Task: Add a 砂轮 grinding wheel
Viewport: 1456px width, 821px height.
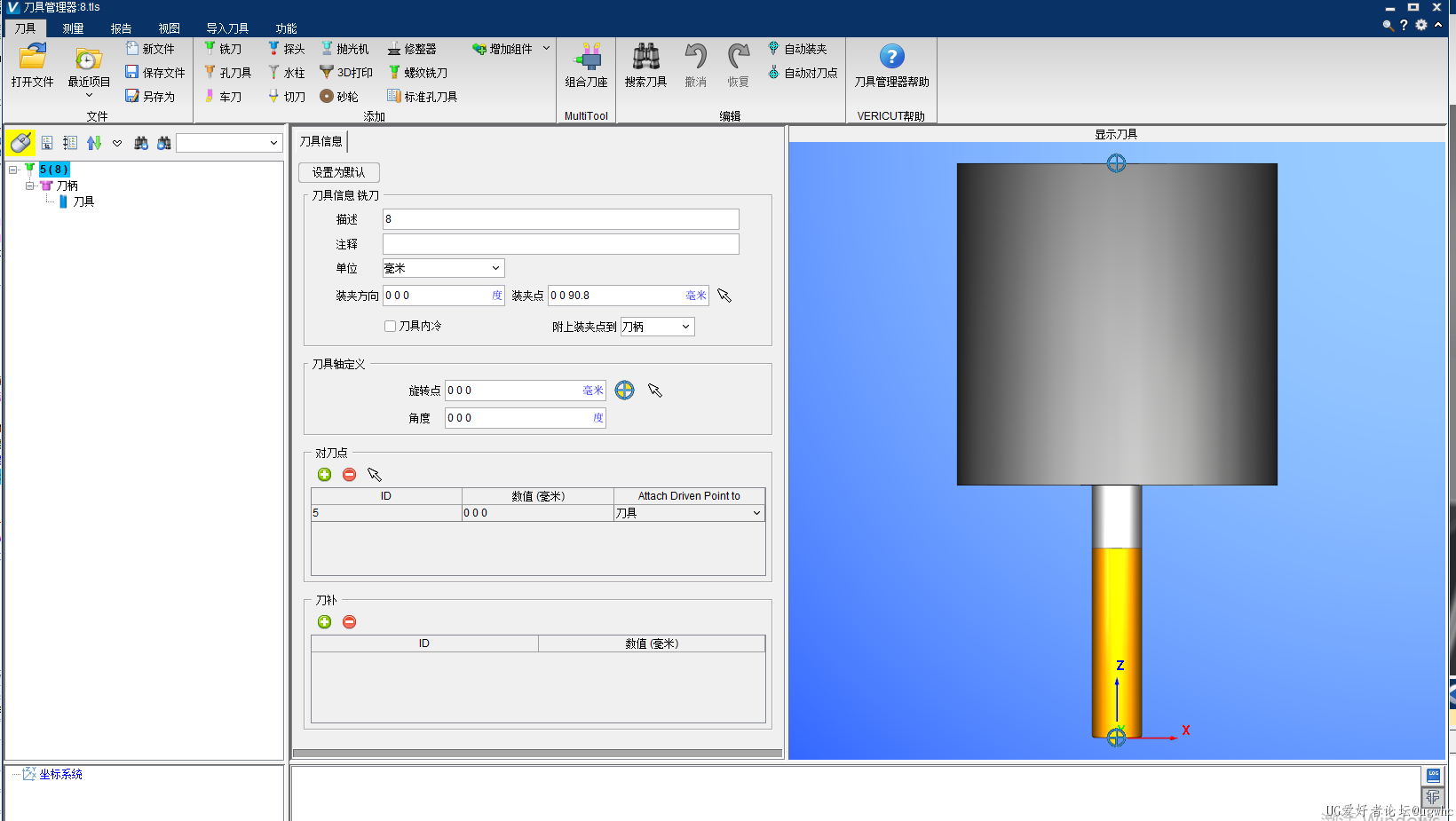Action: [339, 97]
